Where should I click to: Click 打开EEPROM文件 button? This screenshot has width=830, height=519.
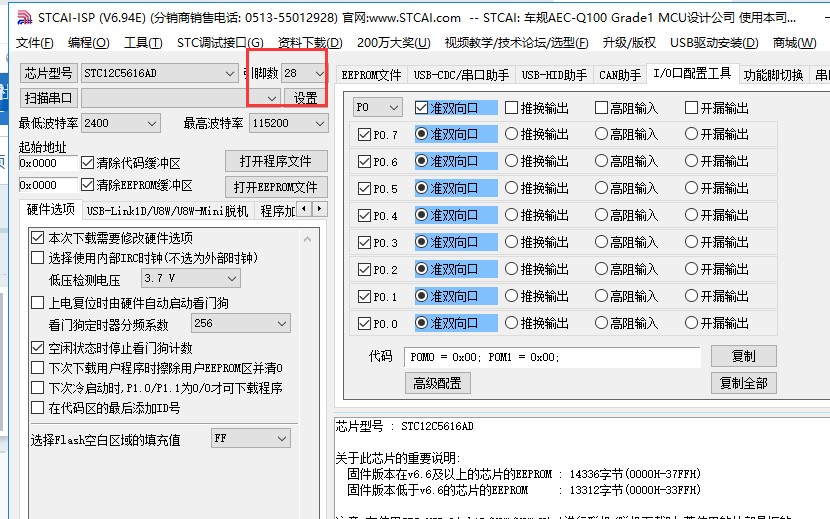pos(276,187)
